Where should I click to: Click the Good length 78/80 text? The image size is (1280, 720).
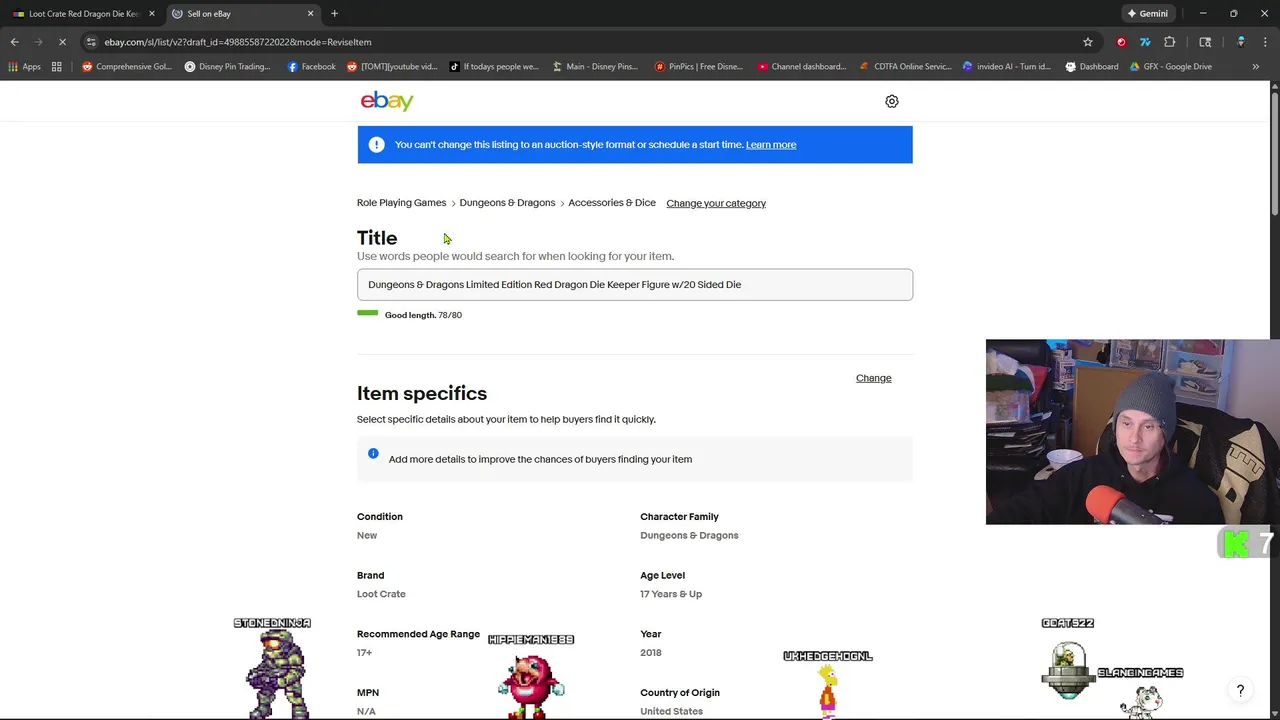(423, 315)
